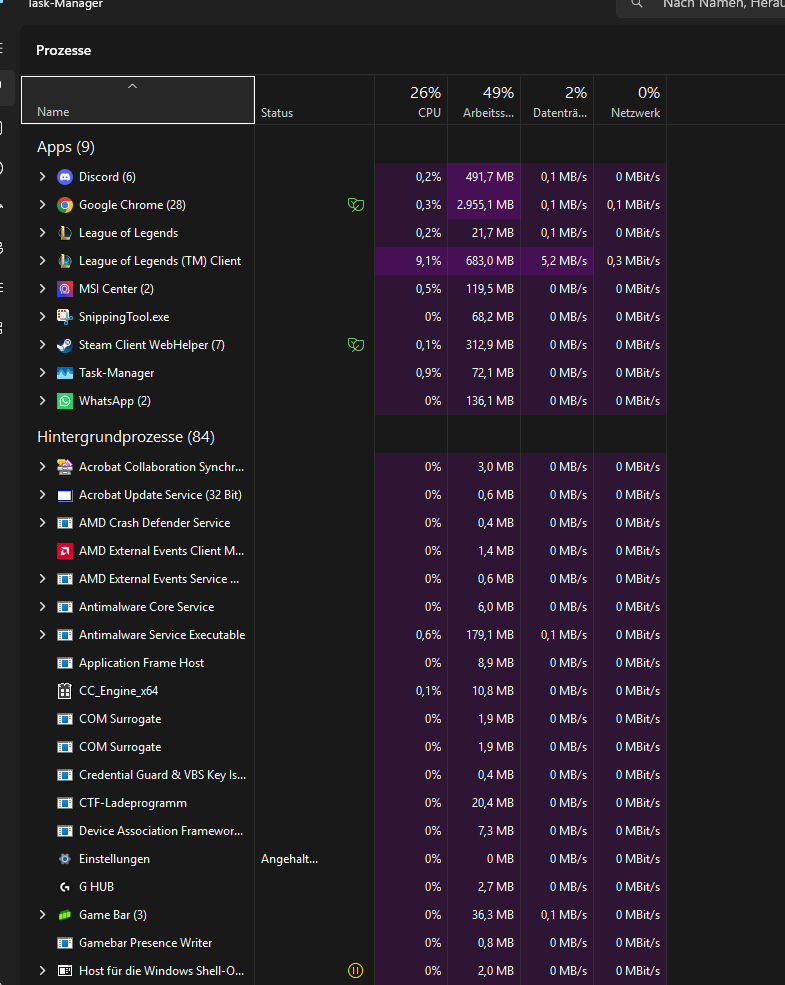Expand the WhatsApp (2) group

(x=42, y=401)
